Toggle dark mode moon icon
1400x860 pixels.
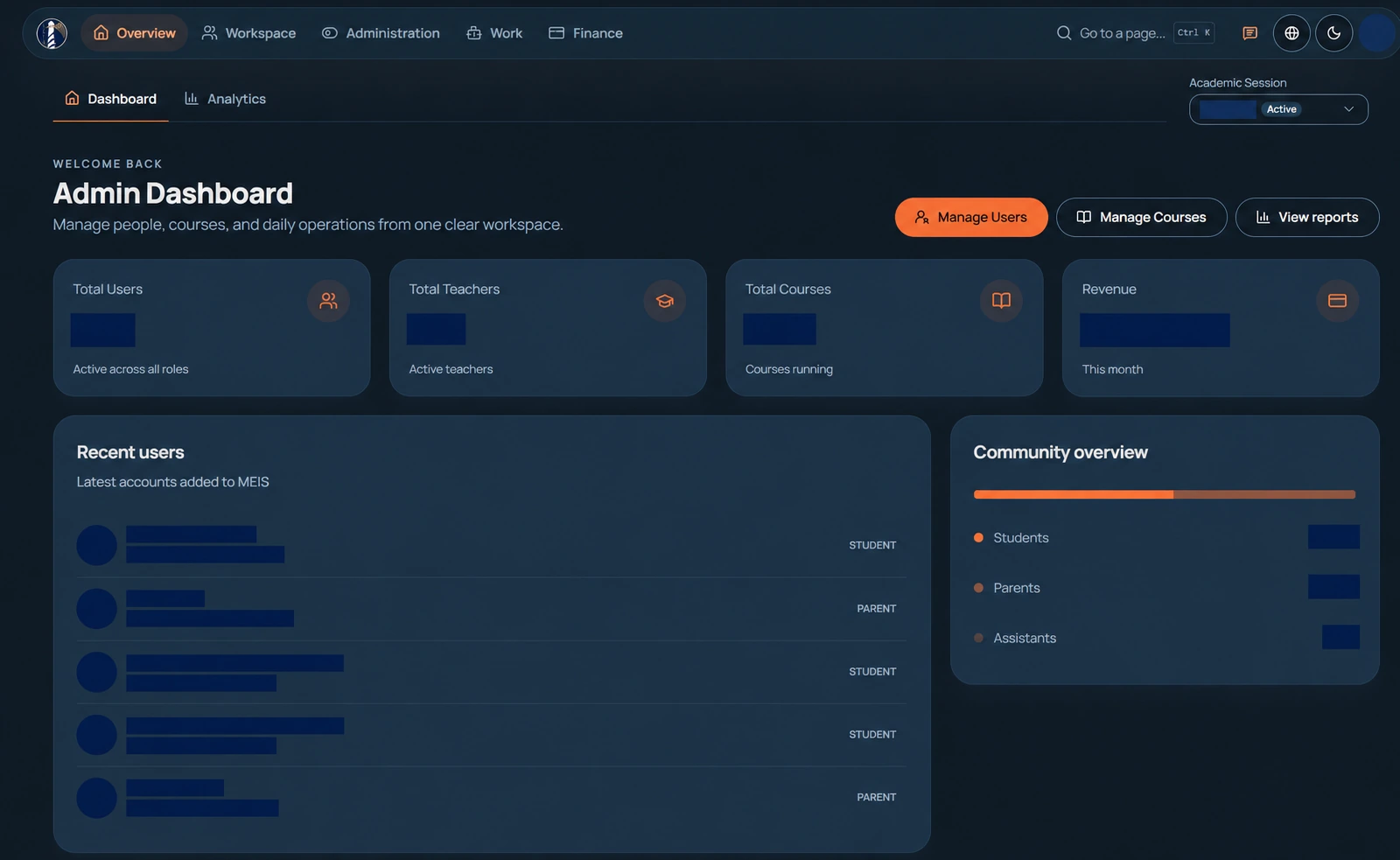[1333, 33]
